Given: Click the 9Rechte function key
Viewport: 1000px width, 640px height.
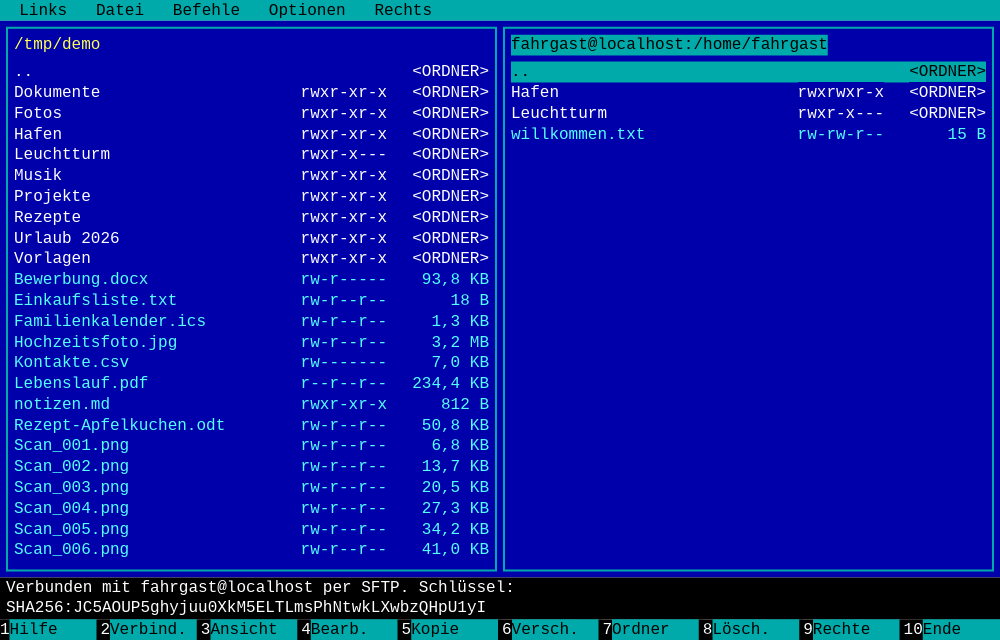Looking at the screenshot, I should tap(849, 629).
